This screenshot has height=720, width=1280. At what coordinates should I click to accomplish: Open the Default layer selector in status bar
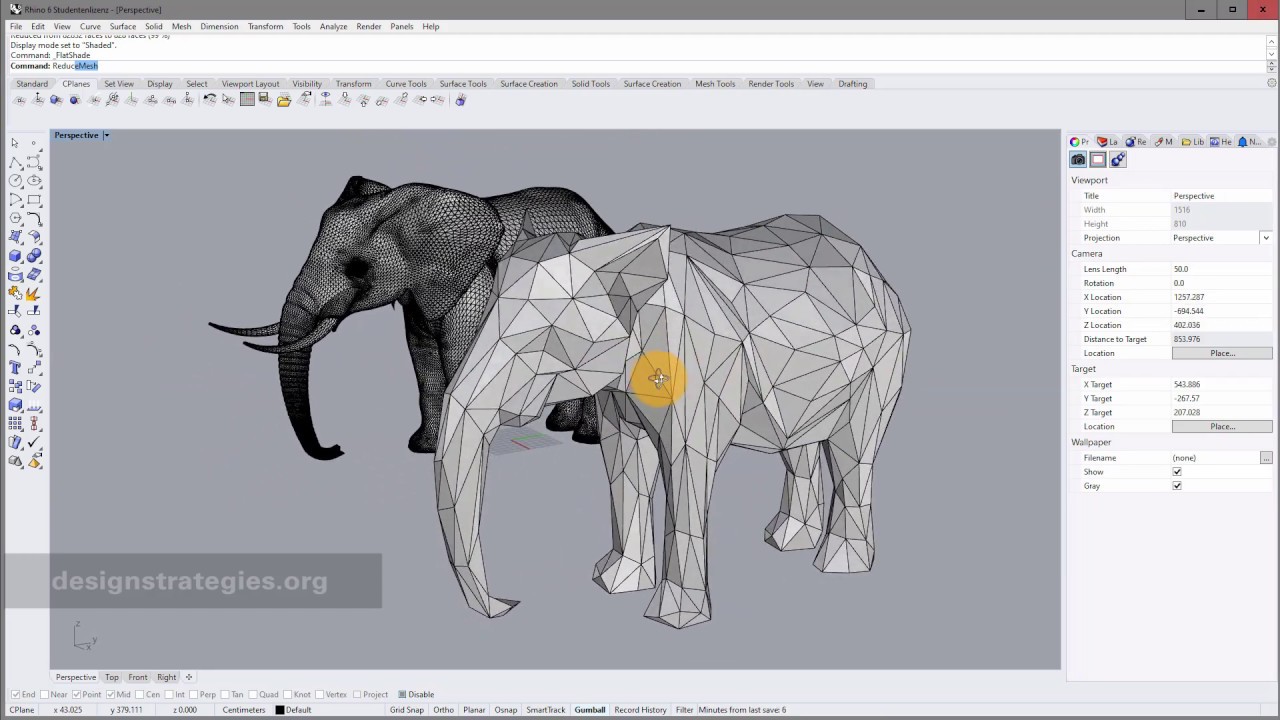point(293,710)
